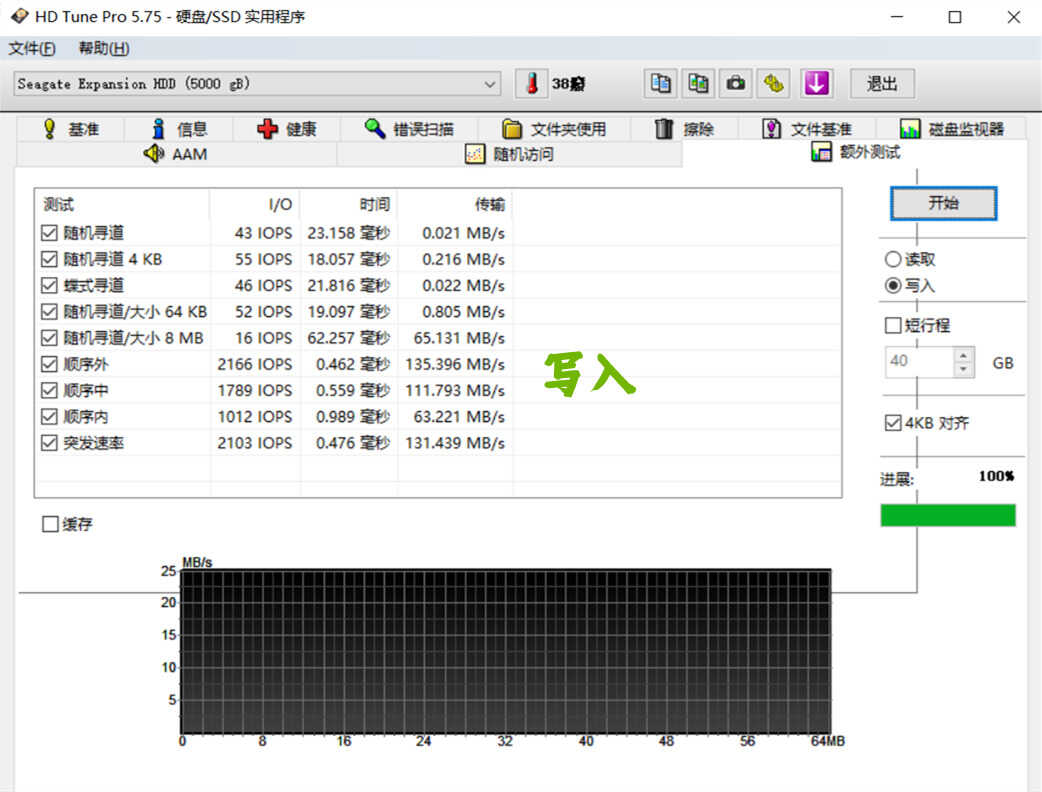This screenshot has width=1042, height=792.
Task: Click the 0.216 MB/s transfer value
Action: coord(463,259)
